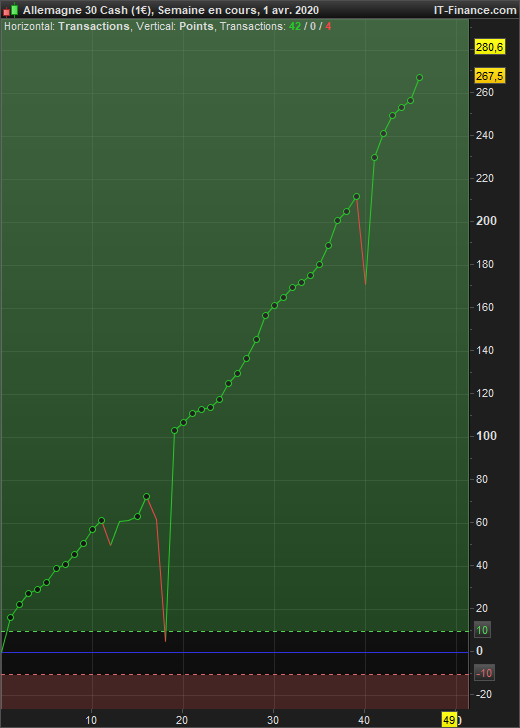Viewport: 520px width, 728px height.
Task: Click the -20 label on vertical axis
Action: pos(484,694)
